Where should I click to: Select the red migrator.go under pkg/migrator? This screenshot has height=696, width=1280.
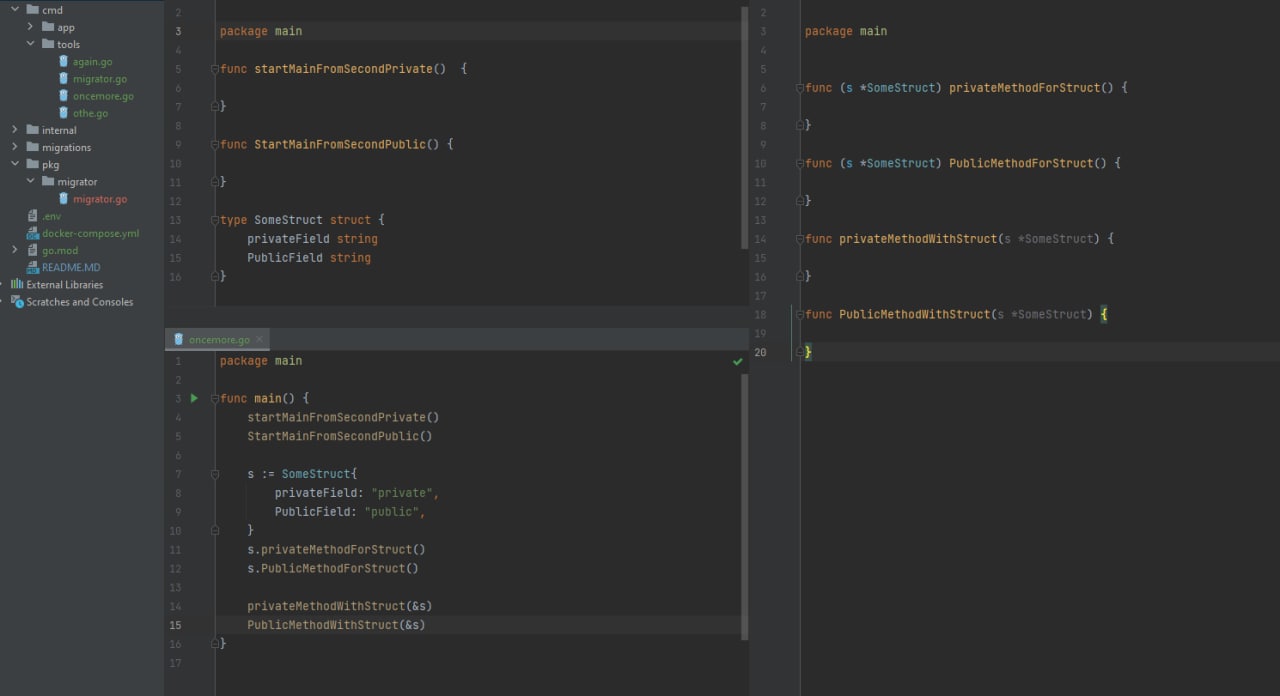(x=99, y=199)
